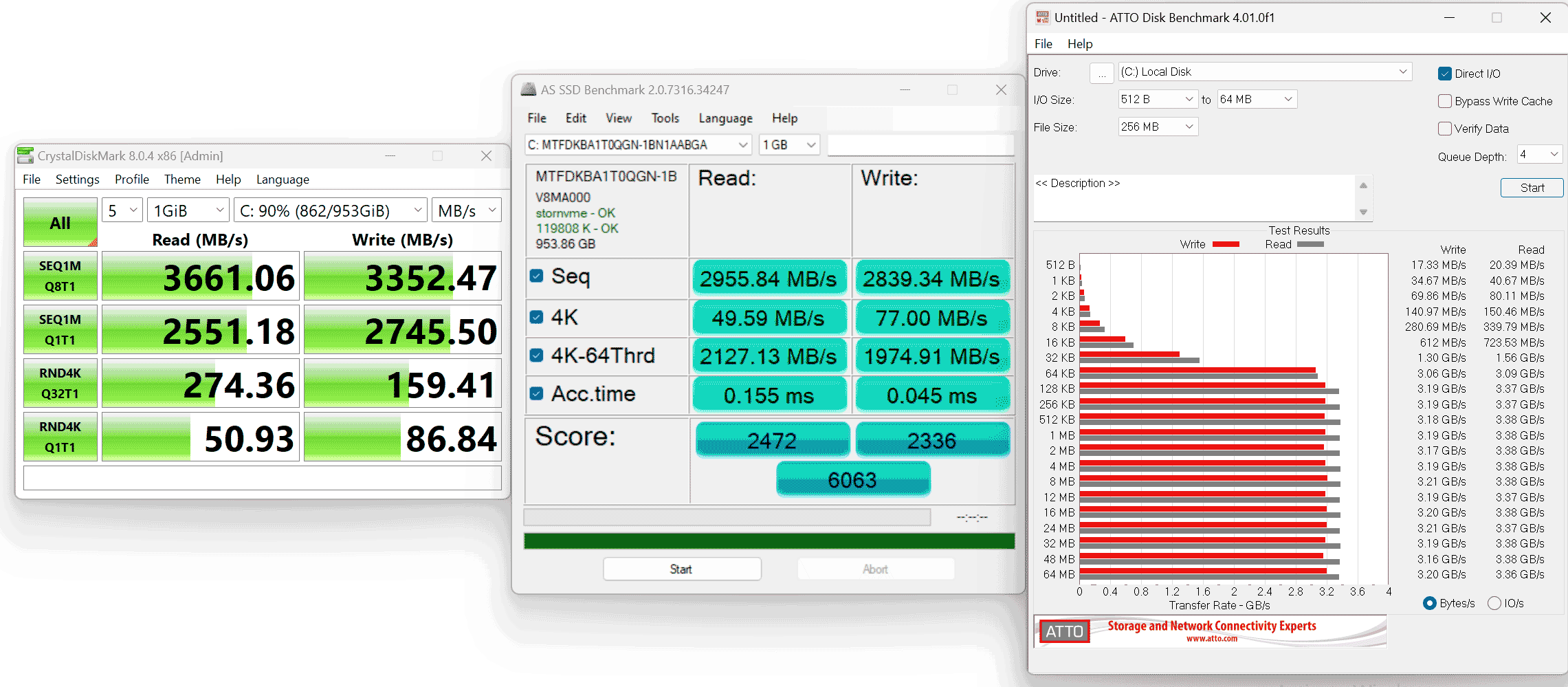Viewport: 1568px width, 687px height.
Task: Open the Profile menu in CrystalDiskMark
Action: tap(131, 179)
